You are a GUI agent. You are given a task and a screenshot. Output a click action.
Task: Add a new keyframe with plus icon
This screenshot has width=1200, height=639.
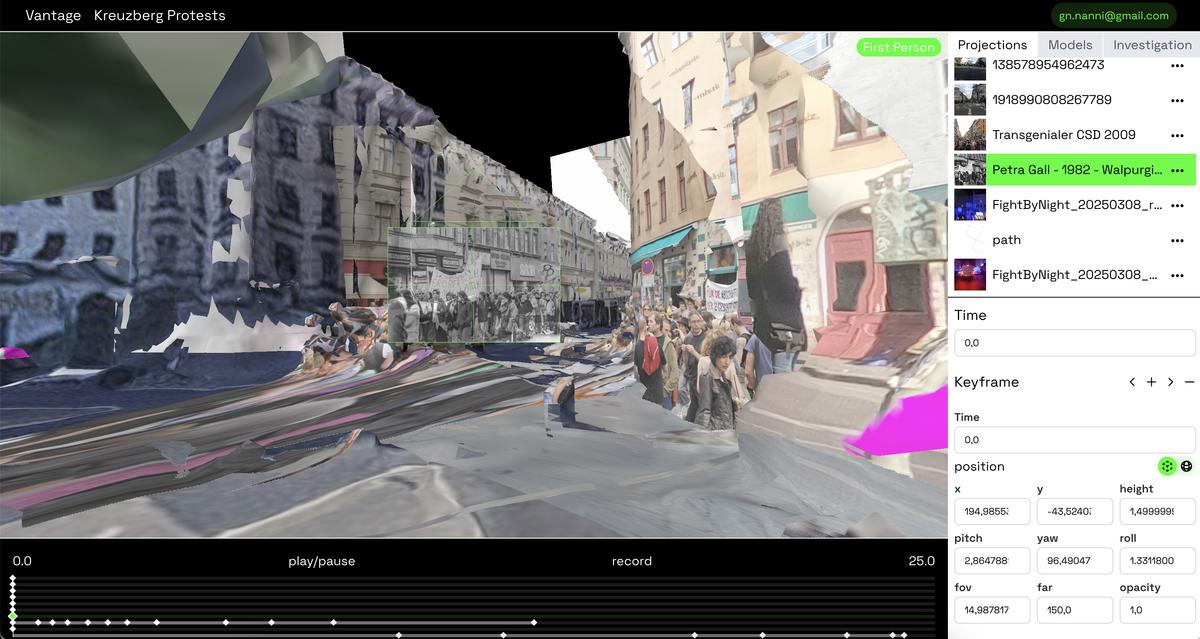[x=1151, y=382]
